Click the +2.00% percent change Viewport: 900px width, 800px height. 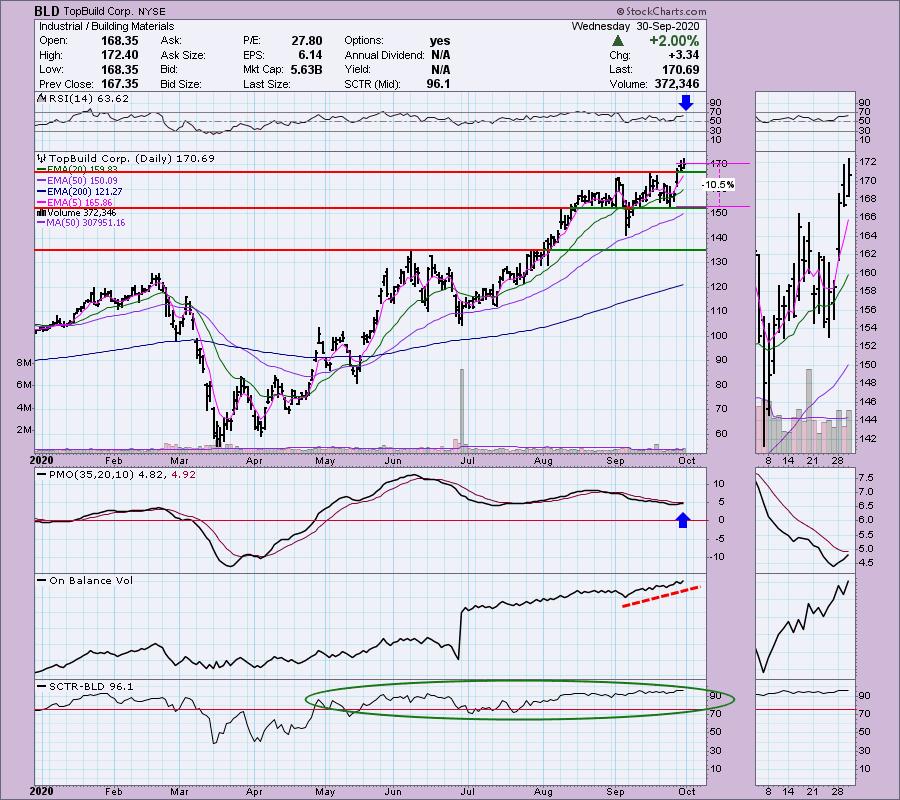pos(674,41)
